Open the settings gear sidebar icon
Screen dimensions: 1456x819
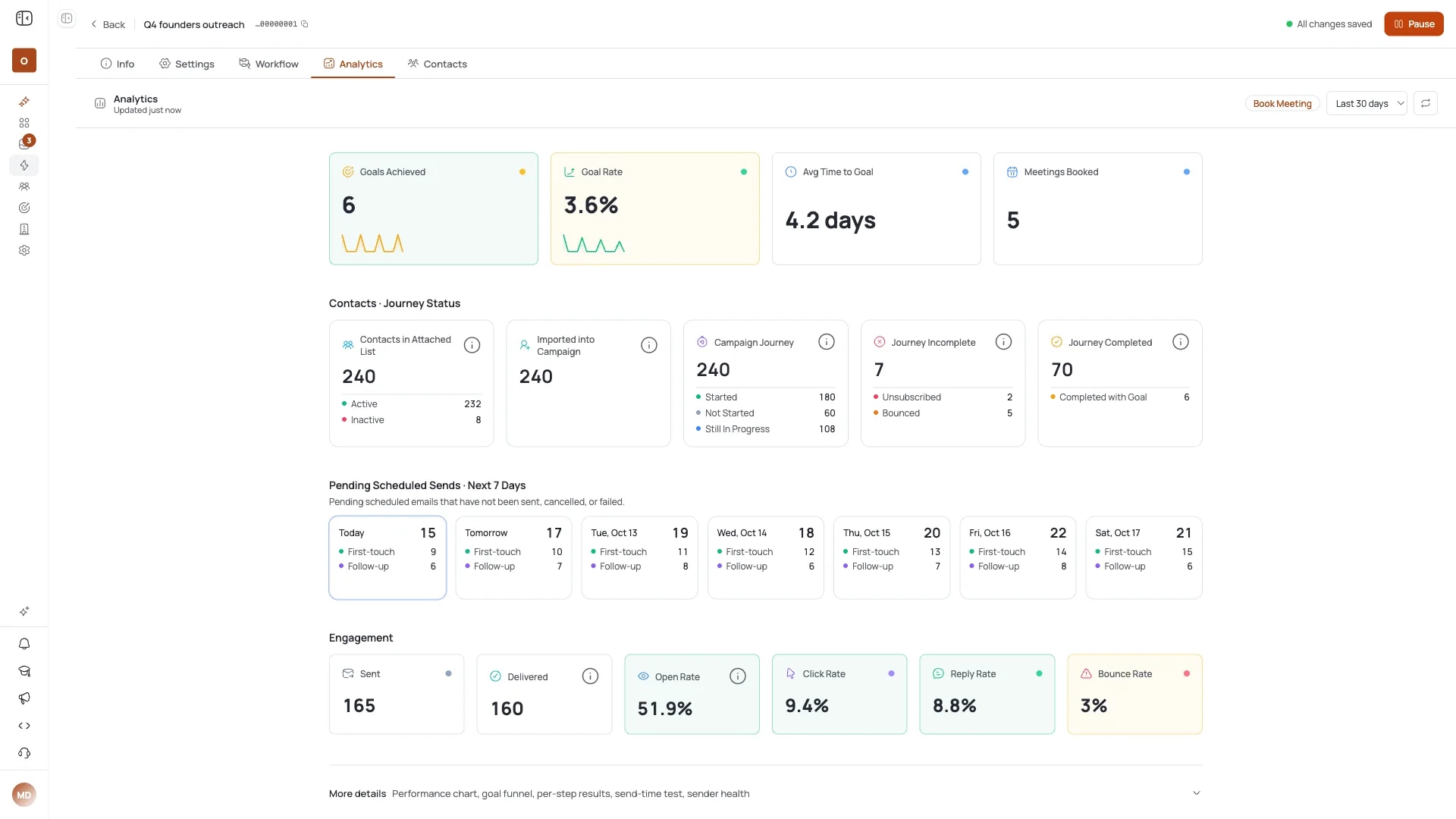point(24,250)
